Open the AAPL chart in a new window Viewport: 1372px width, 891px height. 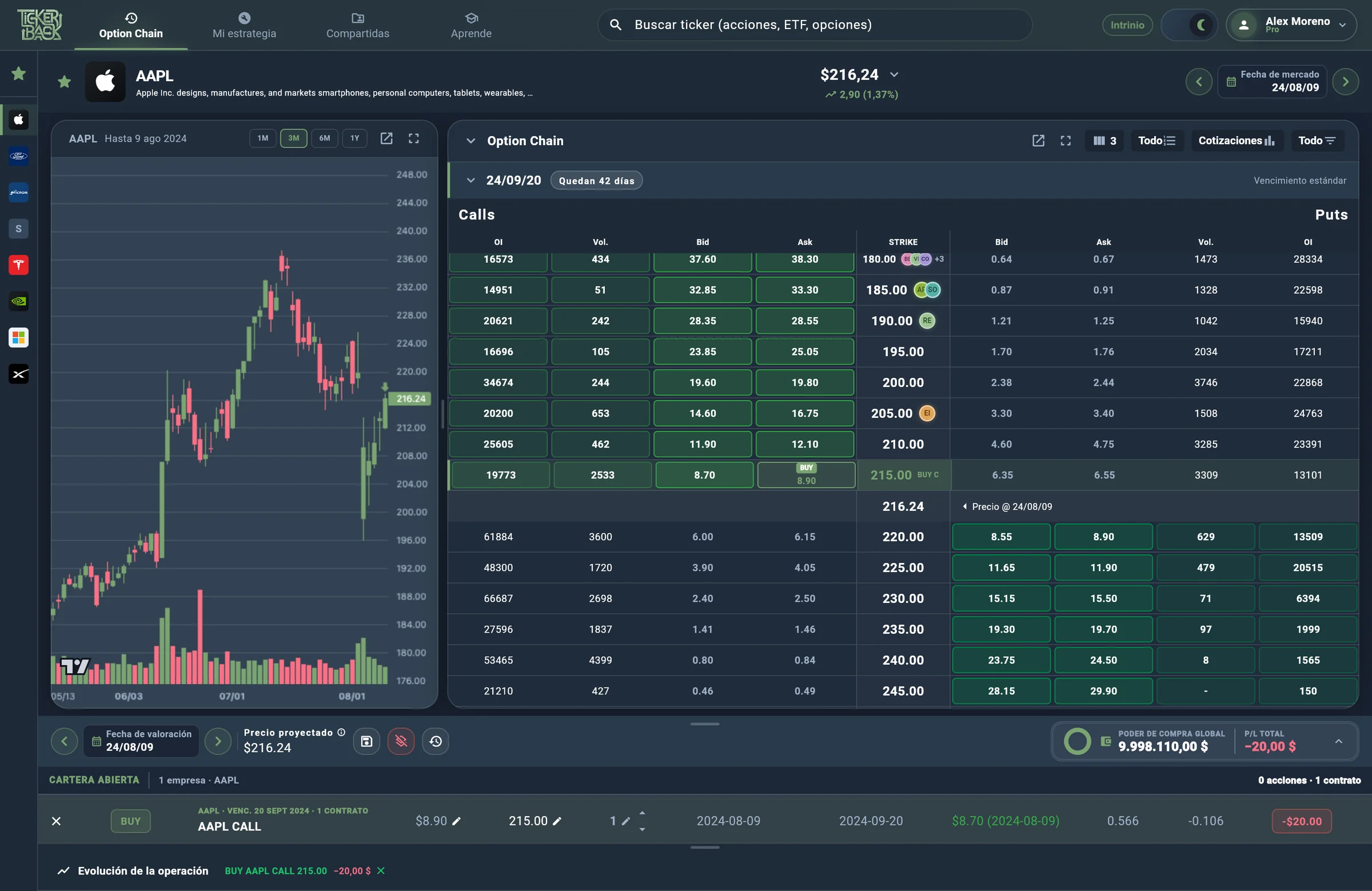click(386, 138)
